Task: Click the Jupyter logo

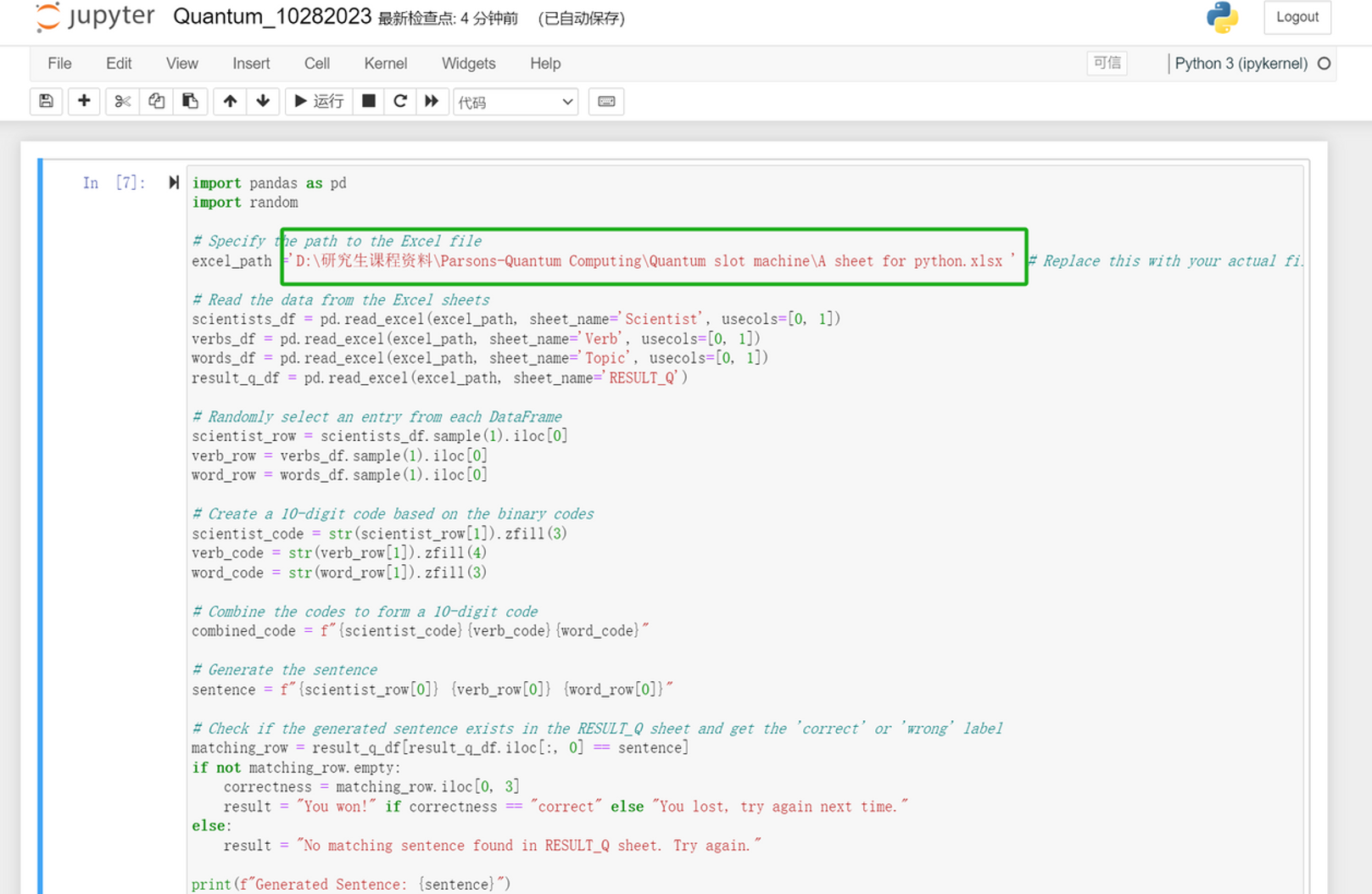Action: (95, 17)
